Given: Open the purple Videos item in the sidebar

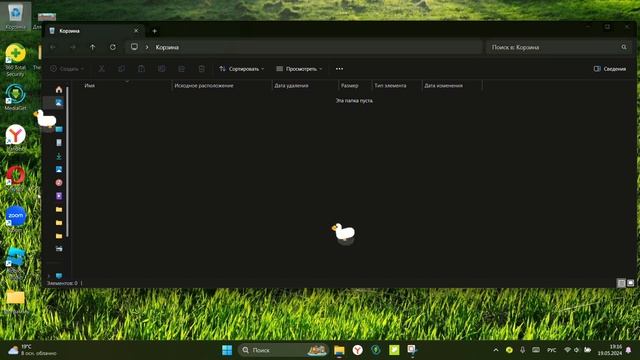Looking at the screenshot, I should tap(59, 196).
